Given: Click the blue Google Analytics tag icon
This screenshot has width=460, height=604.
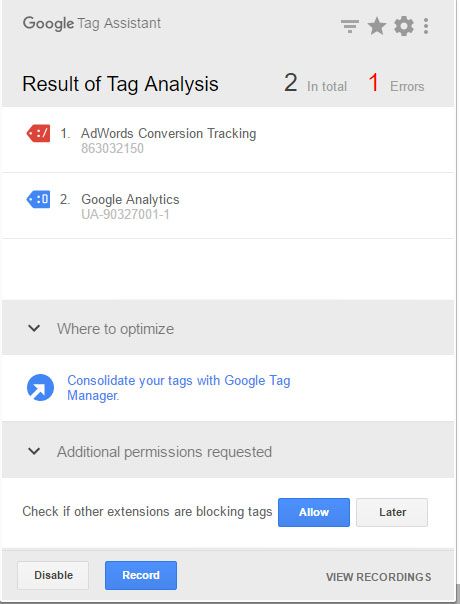Looking at the screenshot, I should [38, 200].
